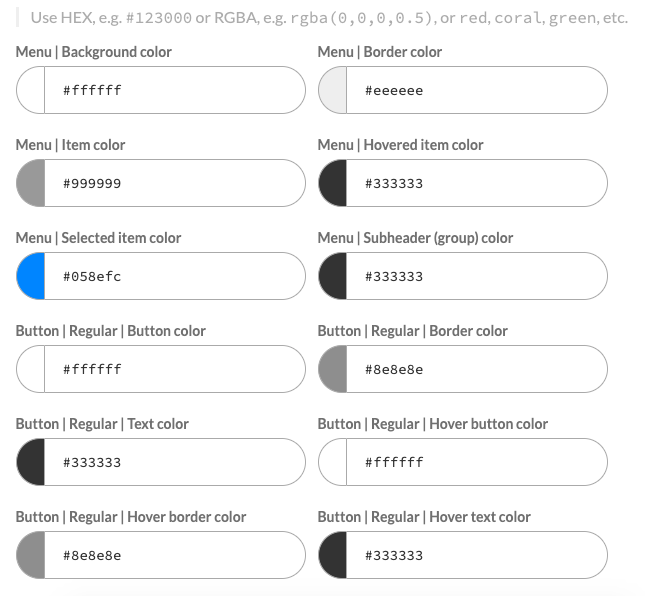Select the Regular Border color swatch
645x596 pixels.
pyautogui.click(x=334, y=369)
